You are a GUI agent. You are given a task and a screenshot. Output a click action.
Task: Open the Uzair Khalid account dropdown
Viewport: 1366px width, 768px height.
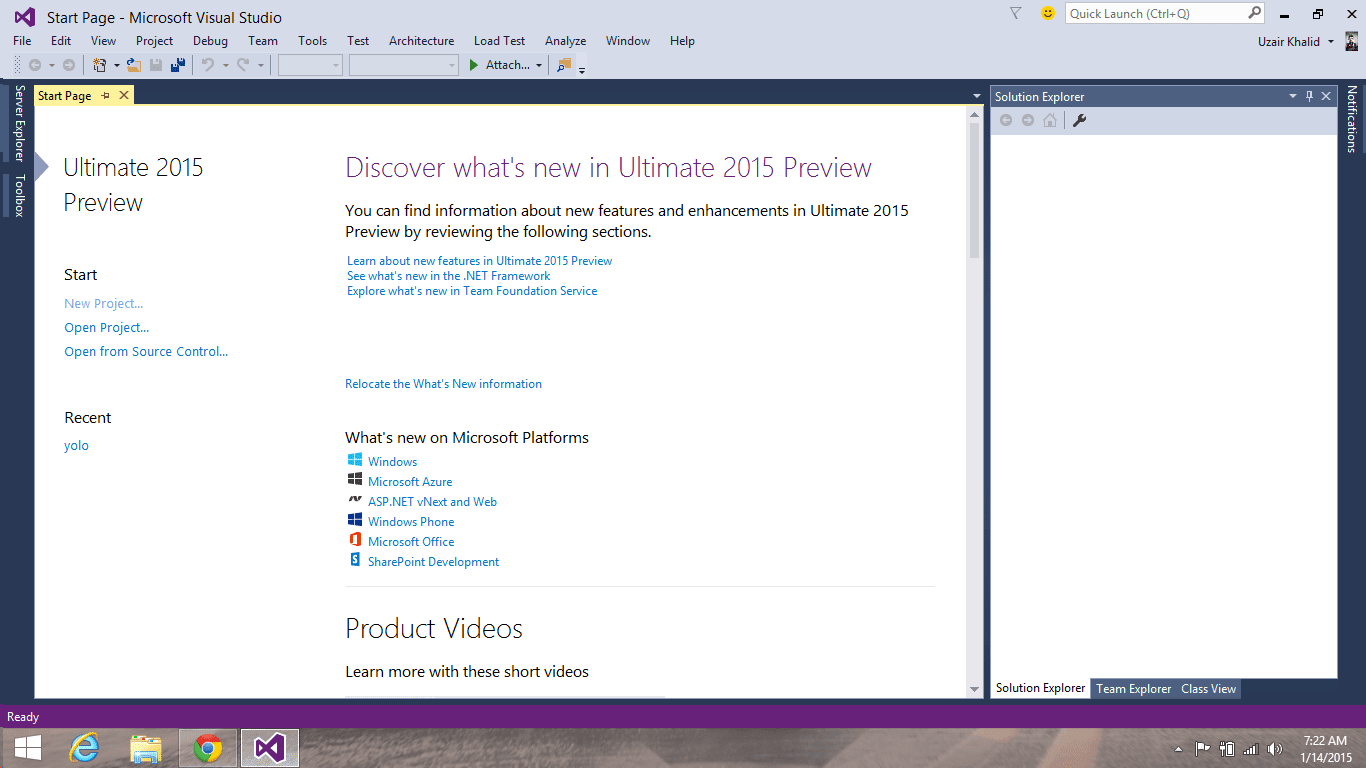tap(1330, 42)
